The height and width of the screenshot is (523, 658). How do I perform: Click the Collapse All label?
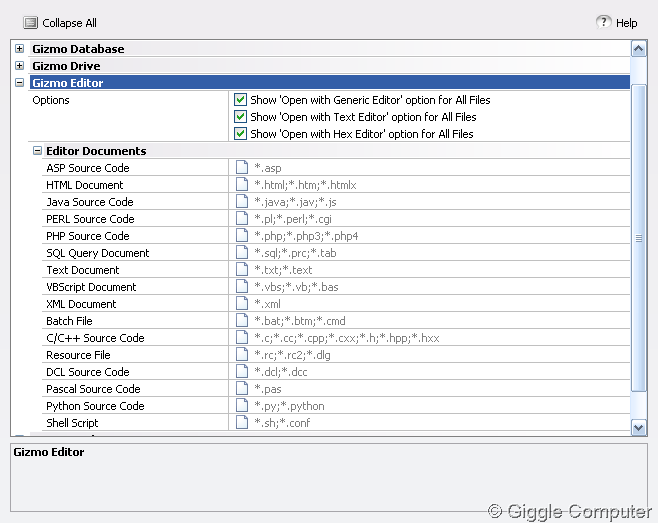69,23
